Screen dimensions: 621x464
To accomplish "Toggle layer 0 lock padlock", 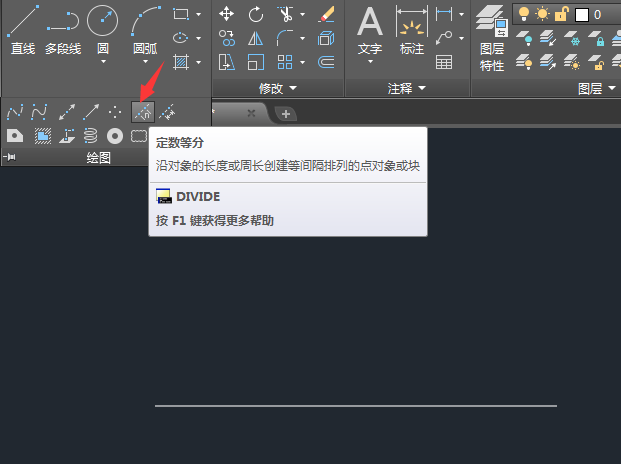I will [x=561, y=15].
